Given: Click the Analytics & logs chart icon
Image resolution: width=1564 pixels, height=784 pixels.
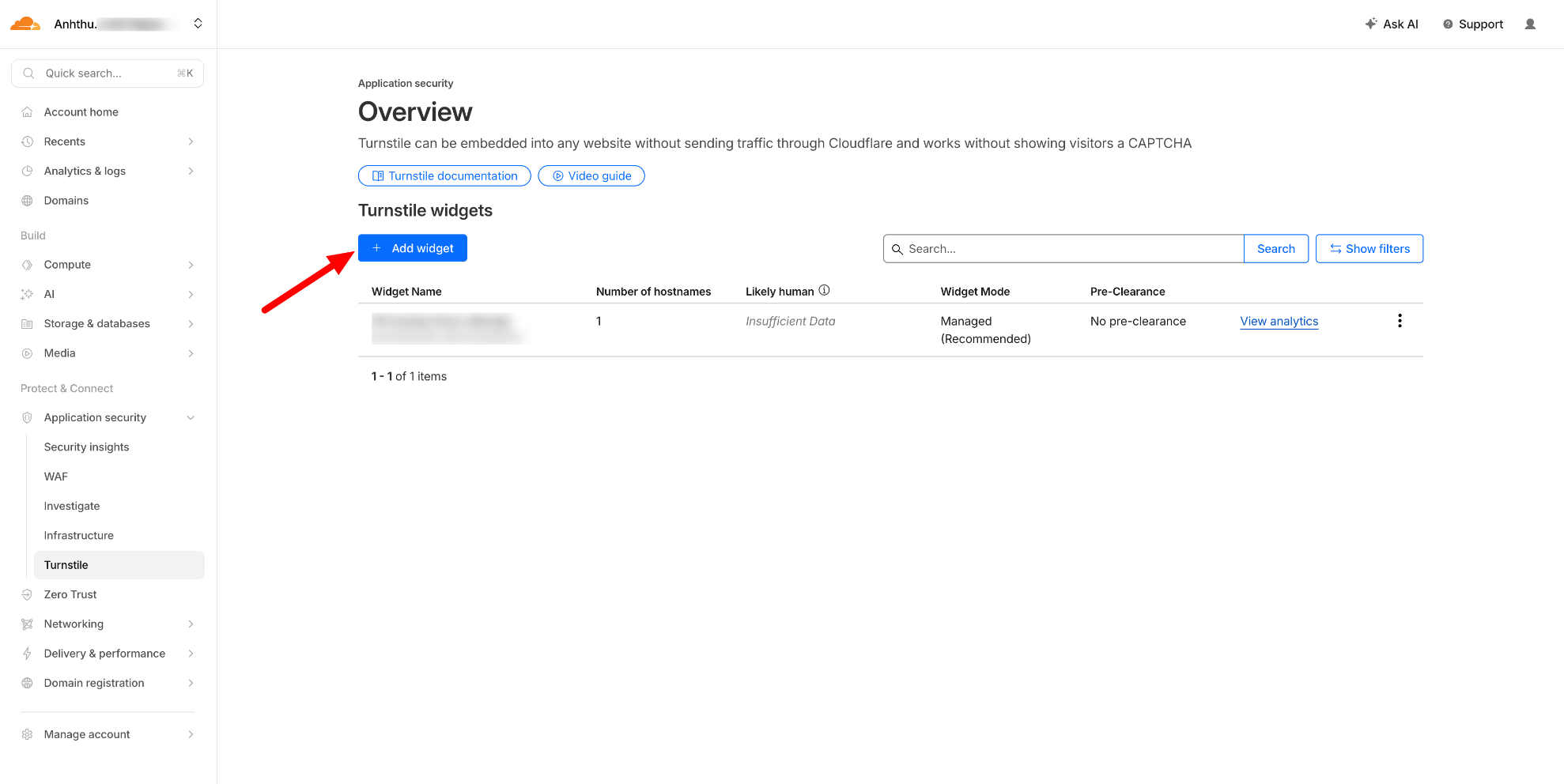Looking at the screenshot, I should [x=27, y=171].
